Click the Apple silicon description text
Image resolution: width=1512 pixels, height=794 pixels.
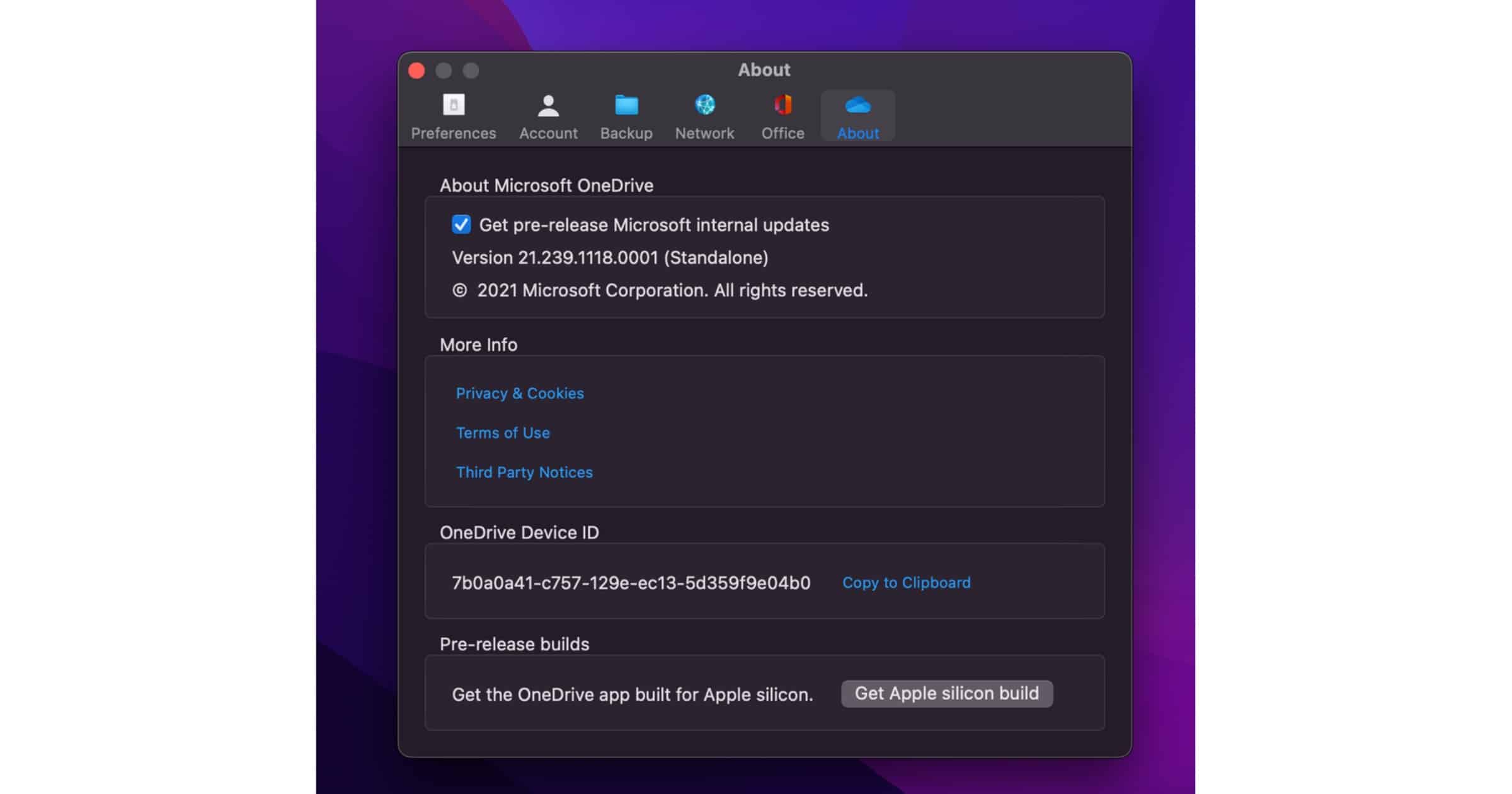click(x=632, y=694)
